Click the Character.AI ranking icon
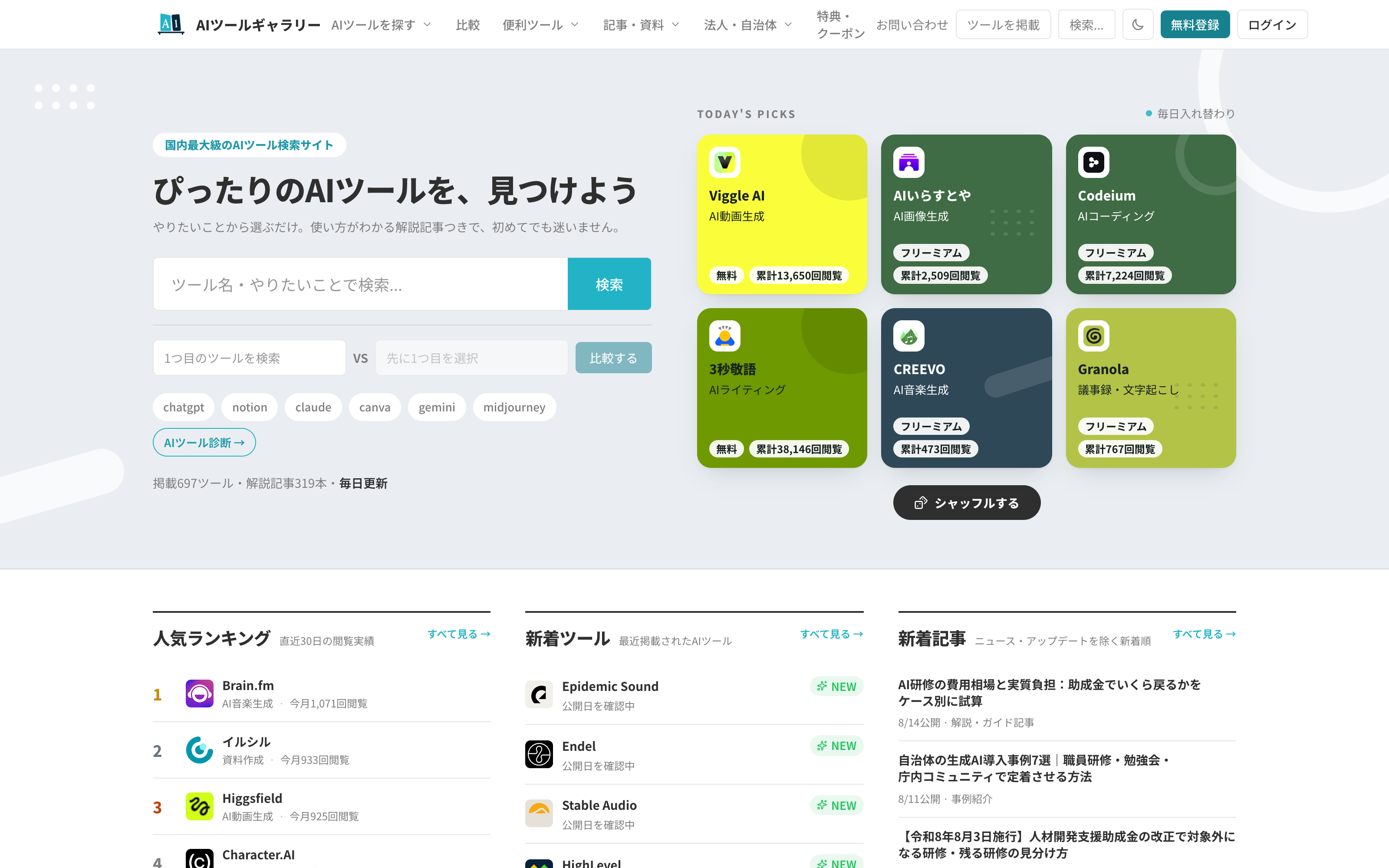Screen dimensions: 1389x868 [199, 859]
